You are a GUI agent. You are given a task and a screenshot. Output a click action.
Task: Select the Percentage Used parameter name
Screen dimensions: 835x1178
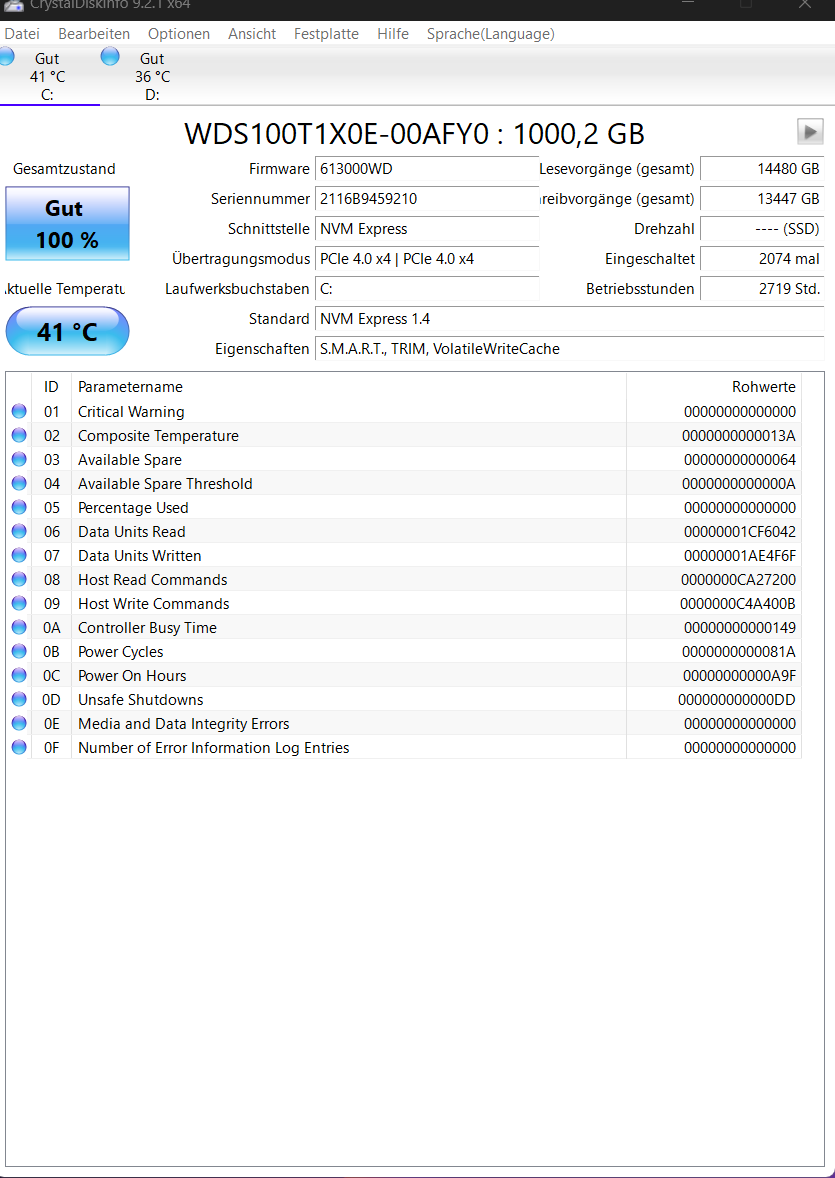click(133, 508)
